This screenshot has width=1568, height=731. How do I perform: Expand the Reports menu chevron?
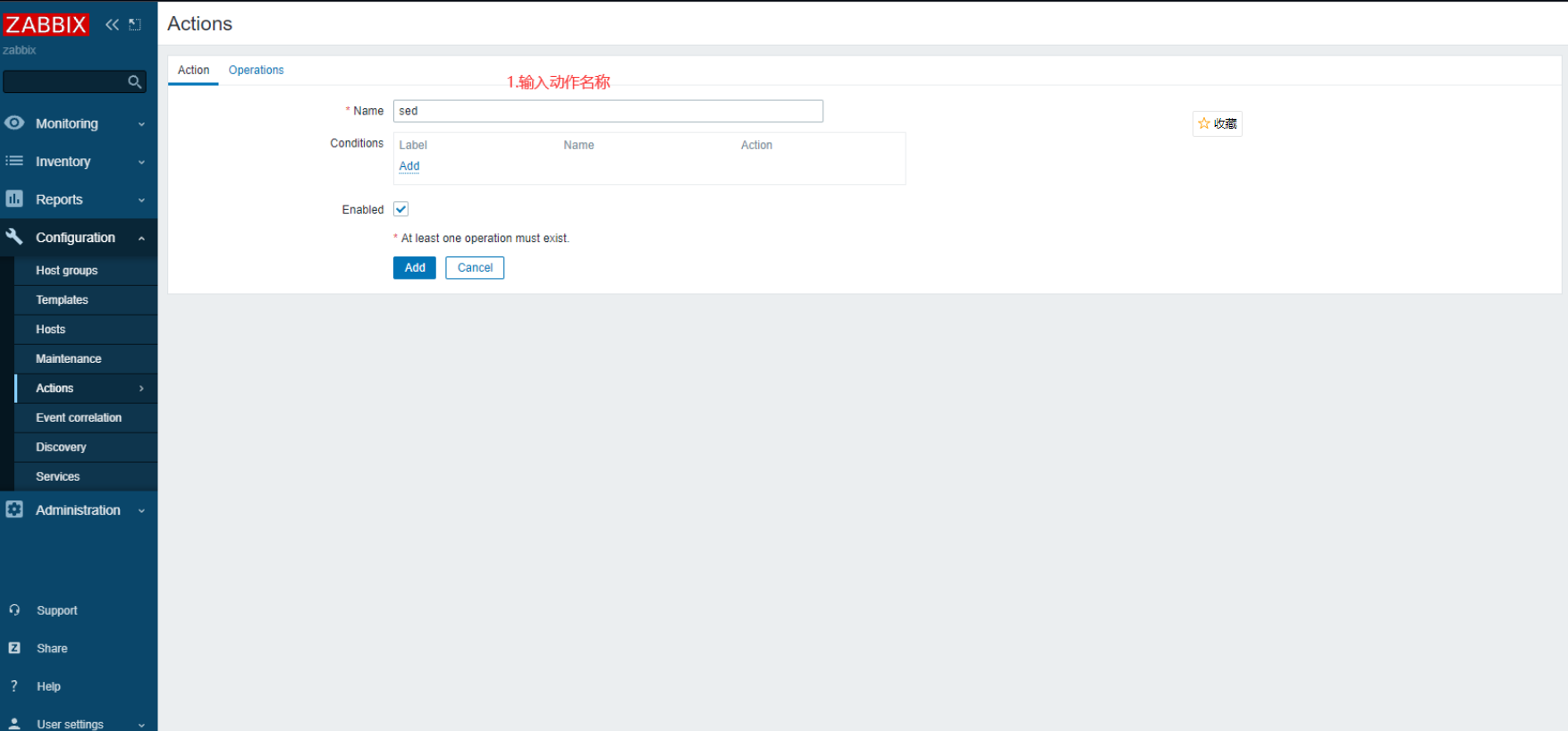tap(141, 200)
